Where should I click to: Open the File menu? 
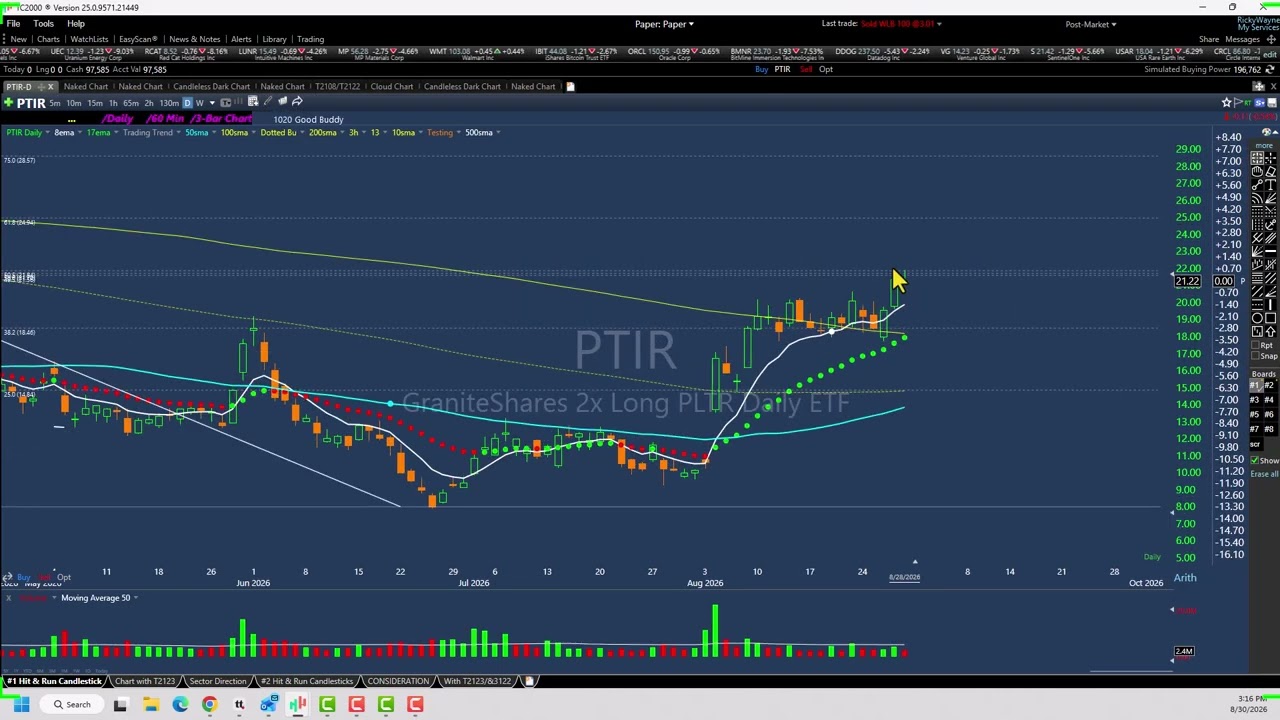(x=13, y=23)
